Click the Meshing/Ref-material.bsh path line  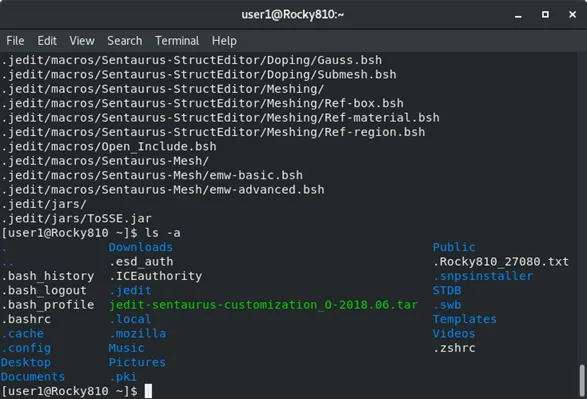220,118
